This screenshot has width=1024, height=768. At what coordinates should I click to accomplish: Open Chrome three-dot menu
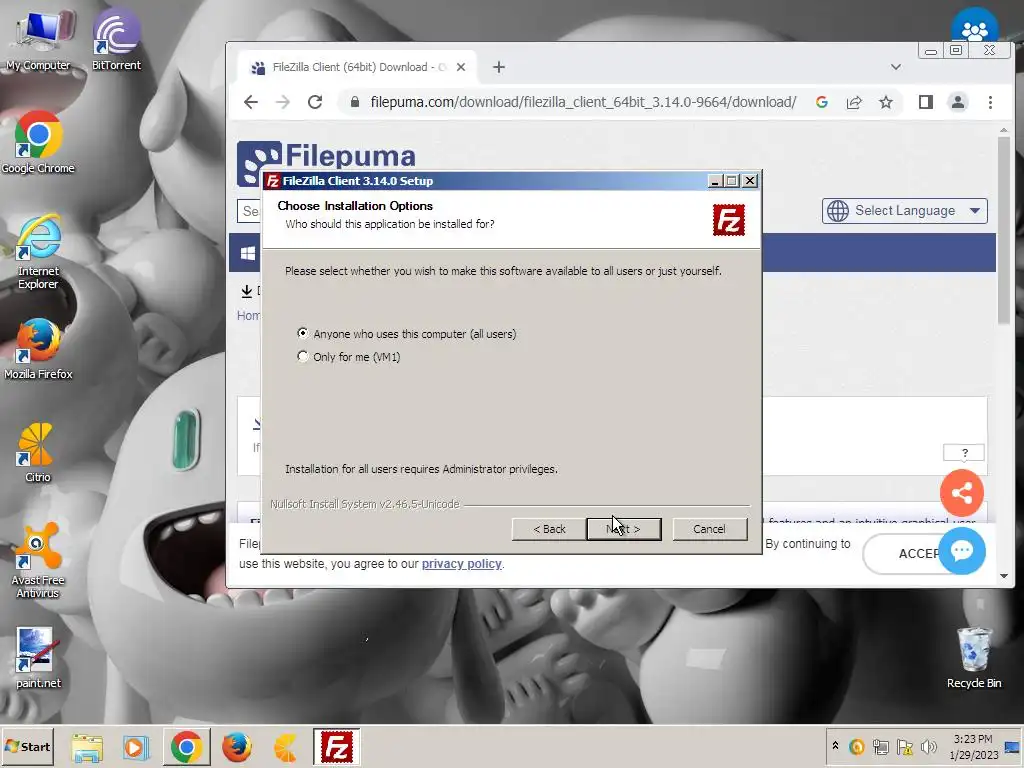pyautogui.click(x=990, y=102)
